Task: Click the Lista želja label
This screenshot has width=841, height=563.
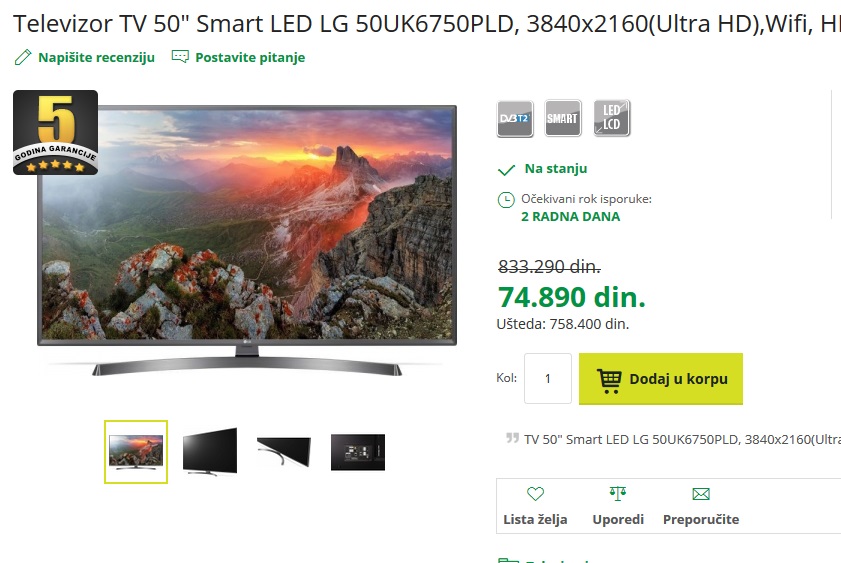Action: pos(535,519)
